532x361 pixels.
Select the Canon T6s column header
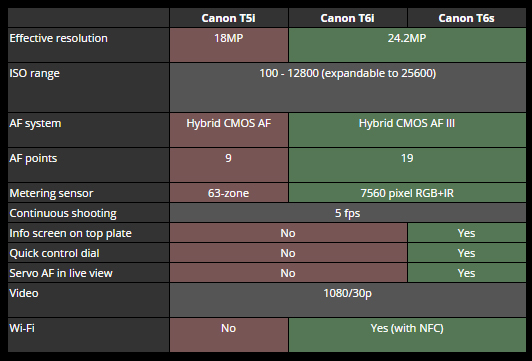tap(467, 18)
